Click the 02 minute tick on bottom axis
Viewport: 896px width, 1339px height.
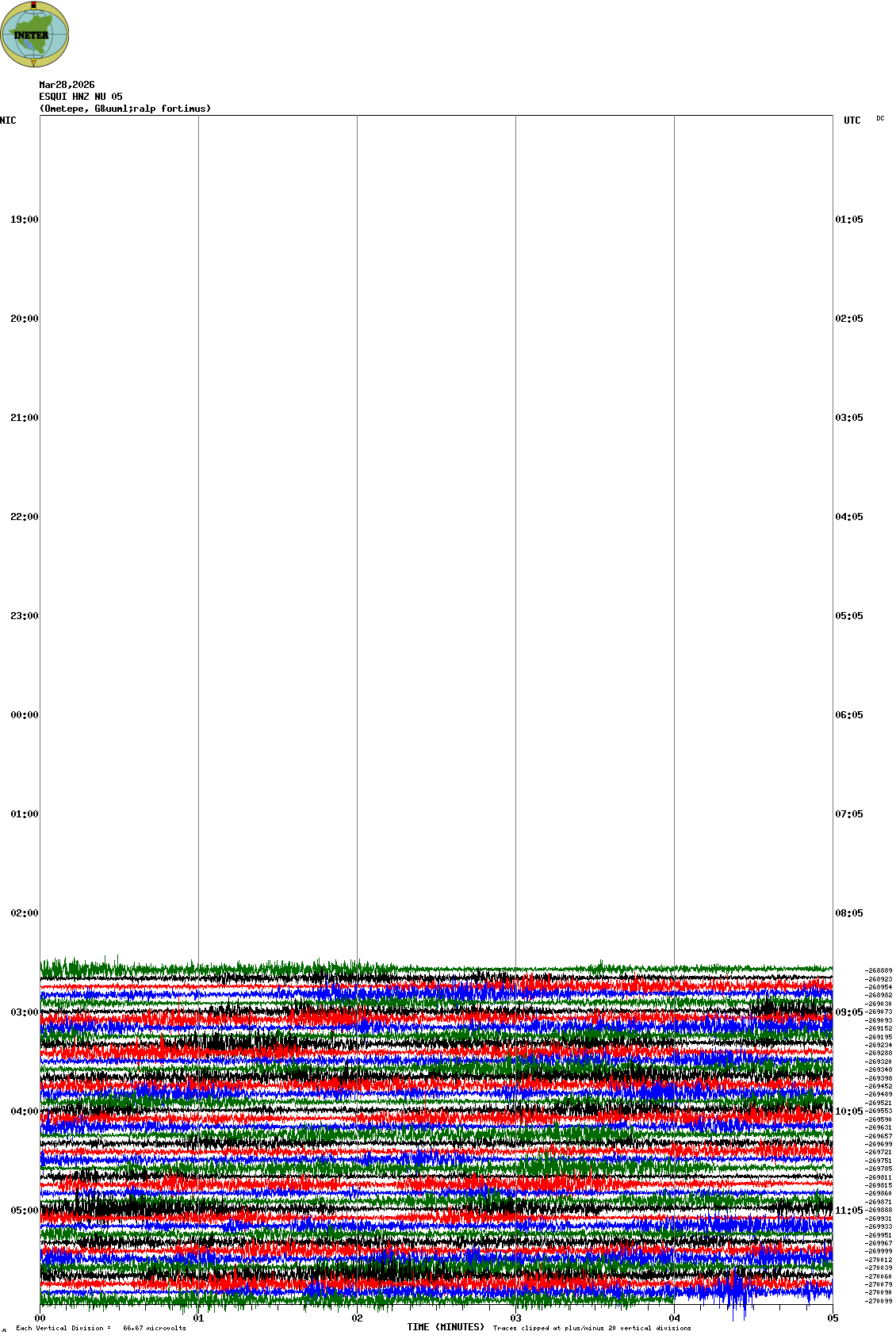358,1318
